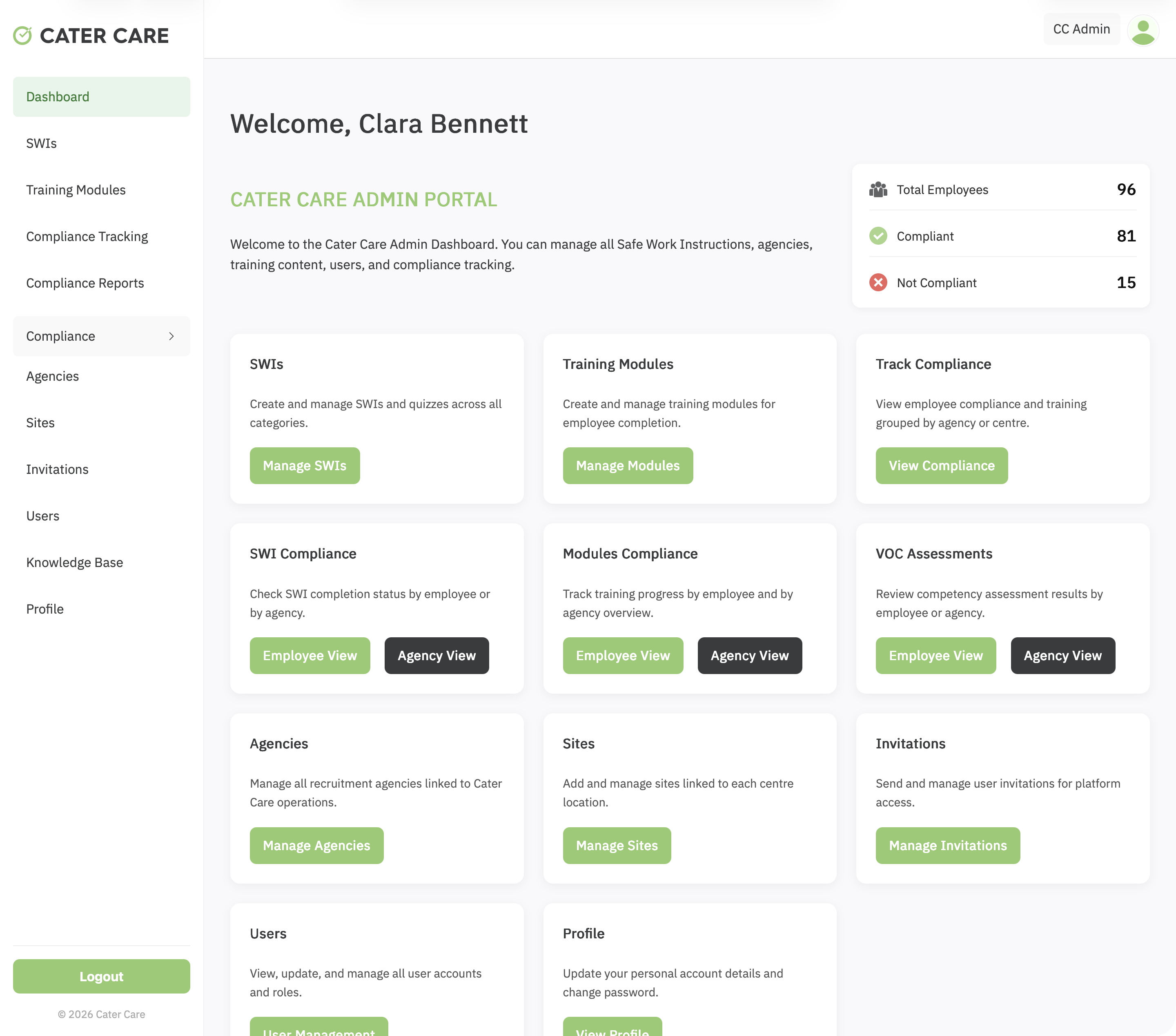The image size is (1176, 1036).
Task: Navigate to Agencies in the sidebar
Action: coord(101,376)
